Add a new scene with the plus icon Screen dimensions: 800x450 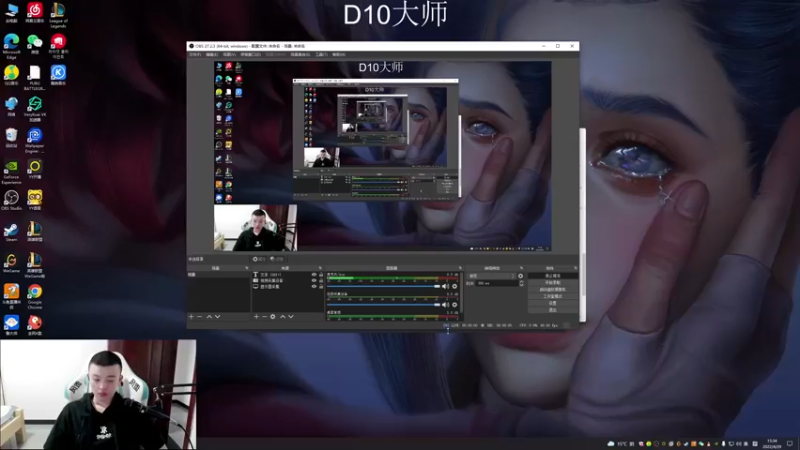pyautogui.click(x=191, y=317)
